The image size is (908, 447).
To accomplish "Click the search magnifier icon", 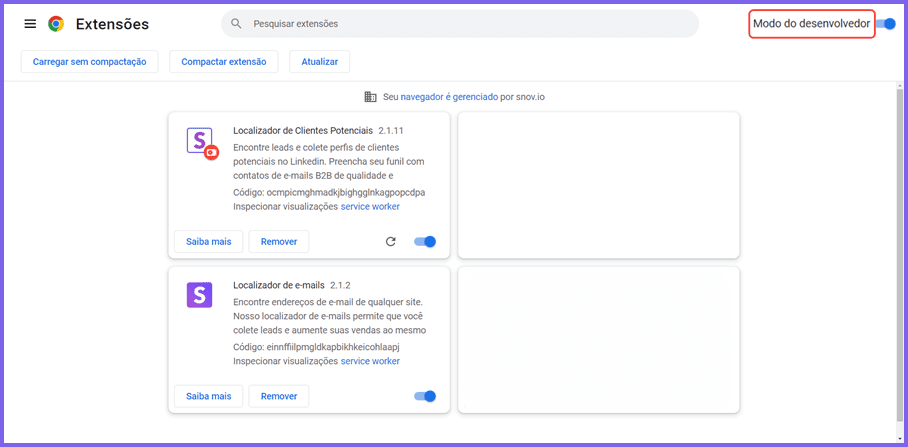I will [x=237, y=23].
